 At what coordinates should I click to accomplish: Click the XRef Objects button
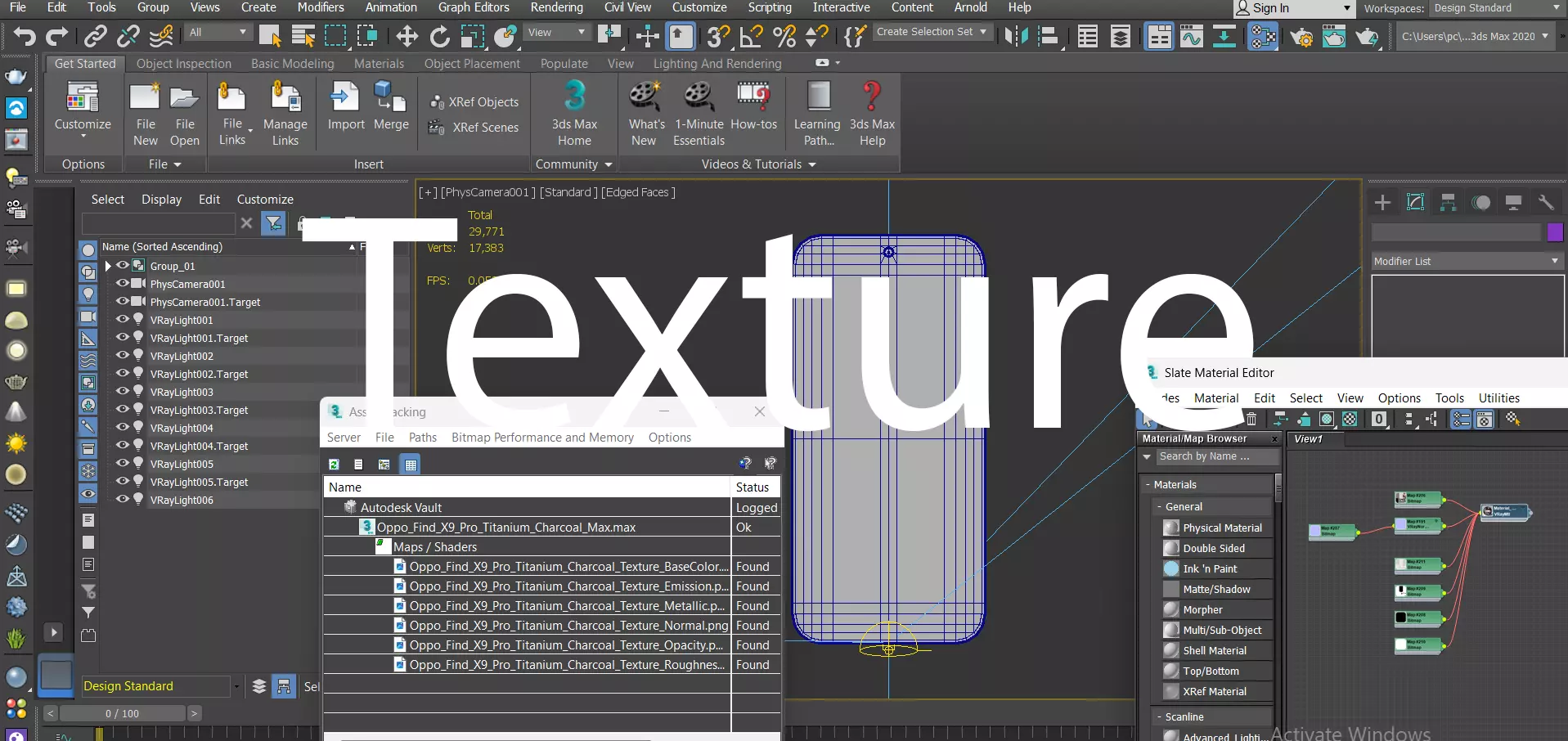coord(474,102)
